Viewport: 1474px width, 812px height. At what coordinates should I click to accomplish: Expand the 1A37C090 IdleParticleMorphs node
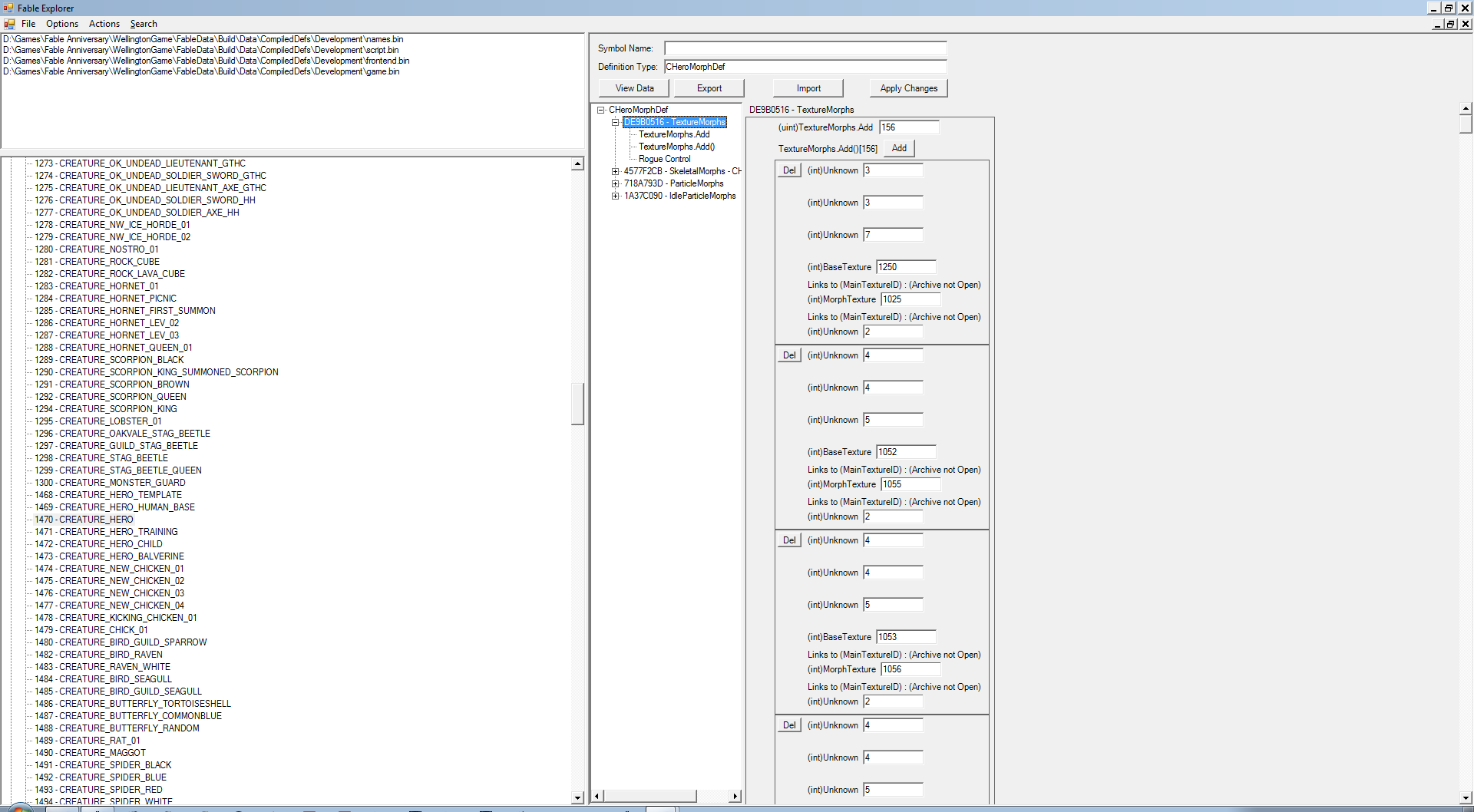click(615, 196)
